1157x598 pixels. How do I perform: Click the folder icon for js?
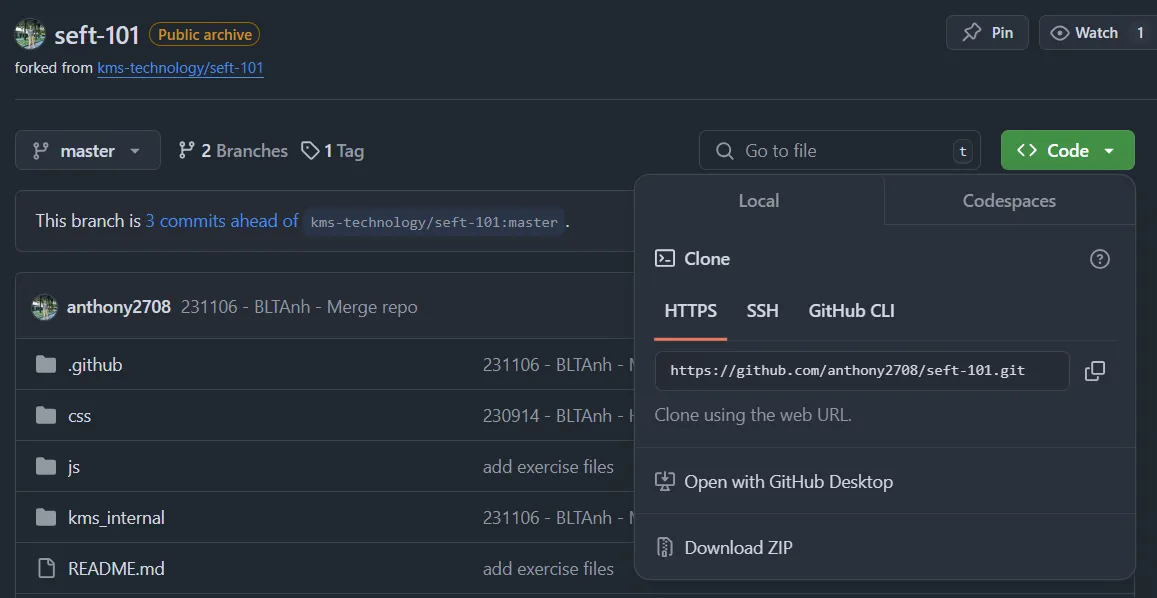click(46, 467)
